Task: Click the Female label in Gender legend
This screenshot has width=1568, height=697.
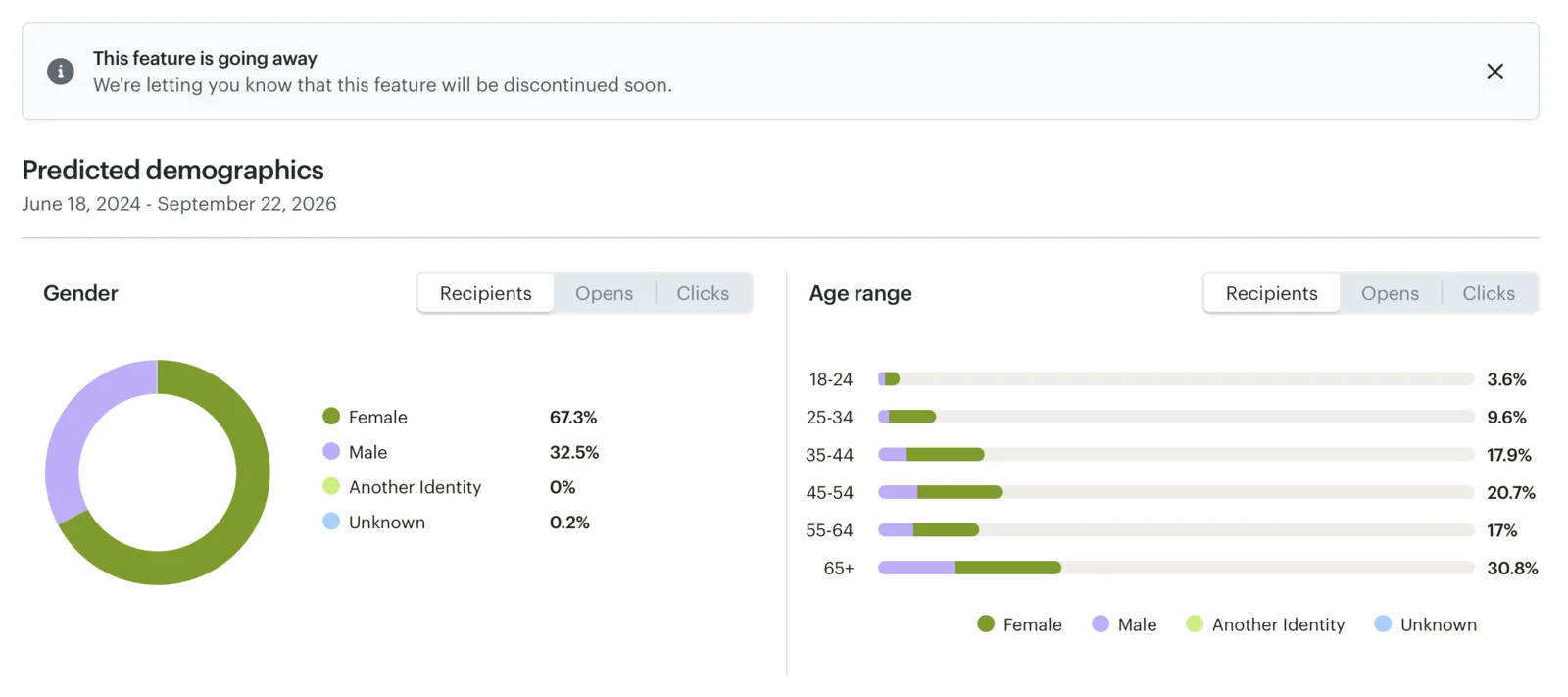Action: [x=378, y=417]
